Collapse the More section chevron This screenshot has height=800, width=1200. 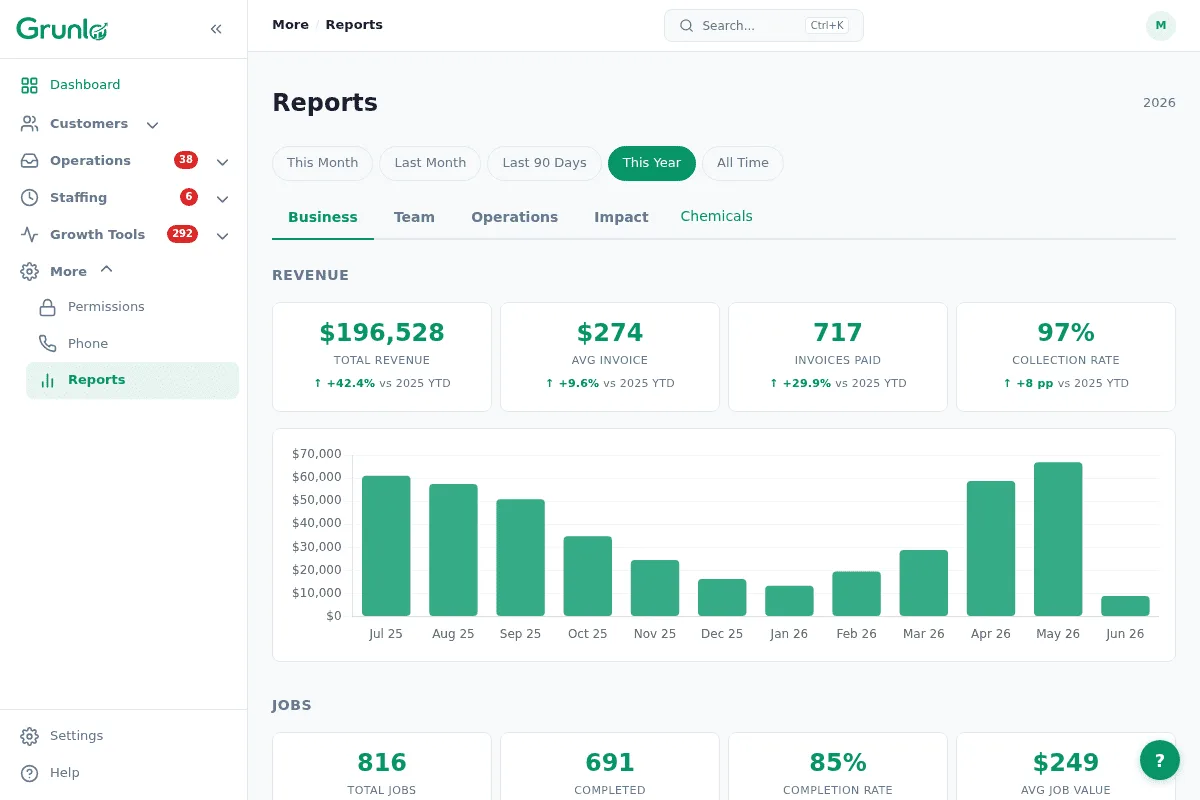point(107,269)
